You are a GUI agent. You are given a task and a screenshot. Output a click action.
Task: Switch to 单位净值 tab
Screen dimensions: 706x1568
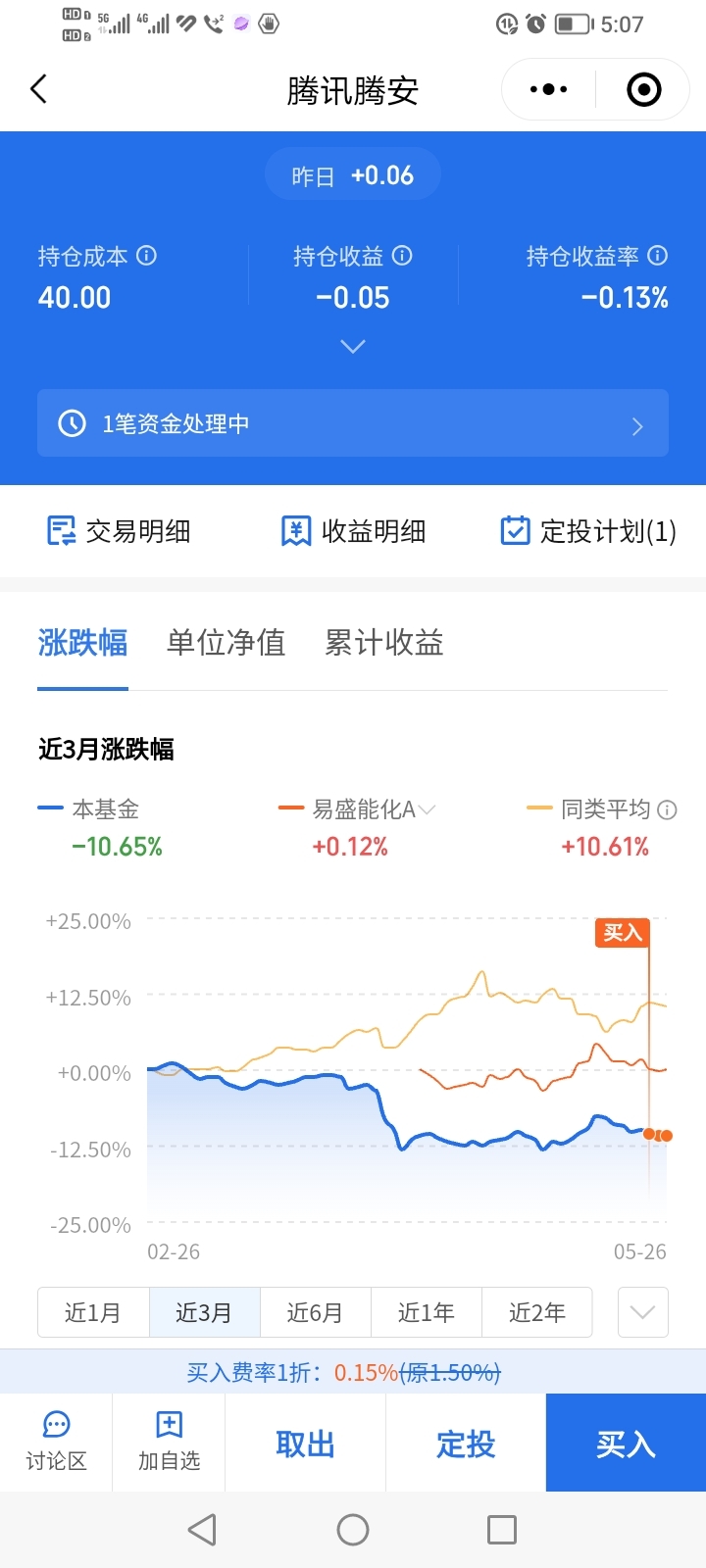[x=226, y=643]
